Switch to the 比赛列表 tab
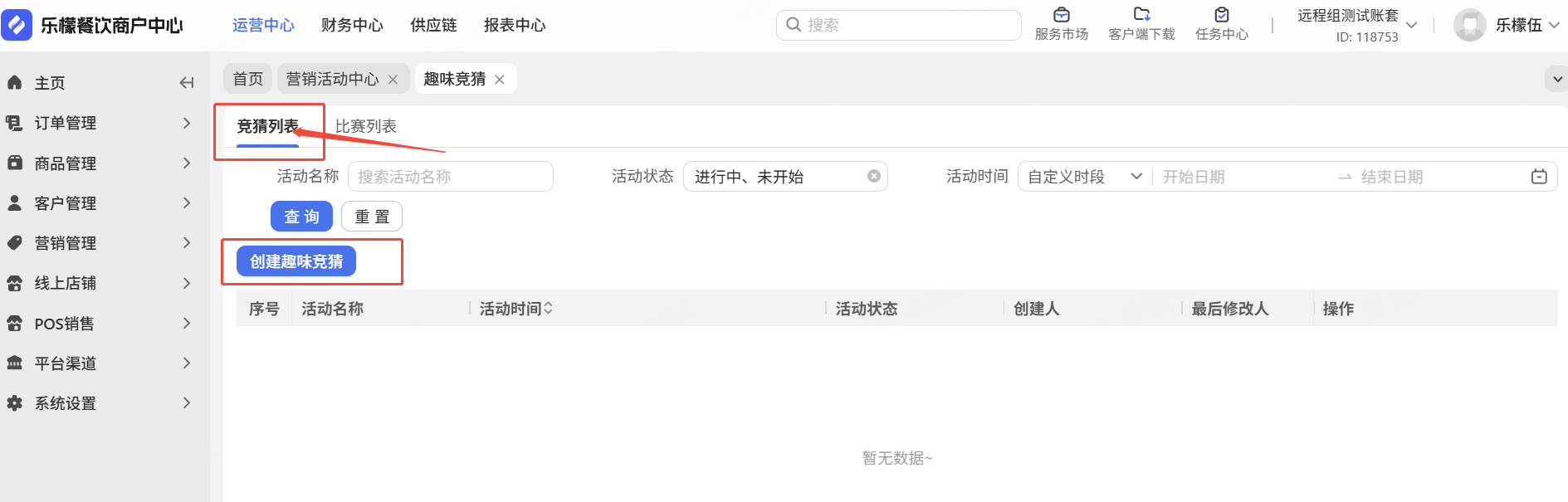 [x=365, y=126]
